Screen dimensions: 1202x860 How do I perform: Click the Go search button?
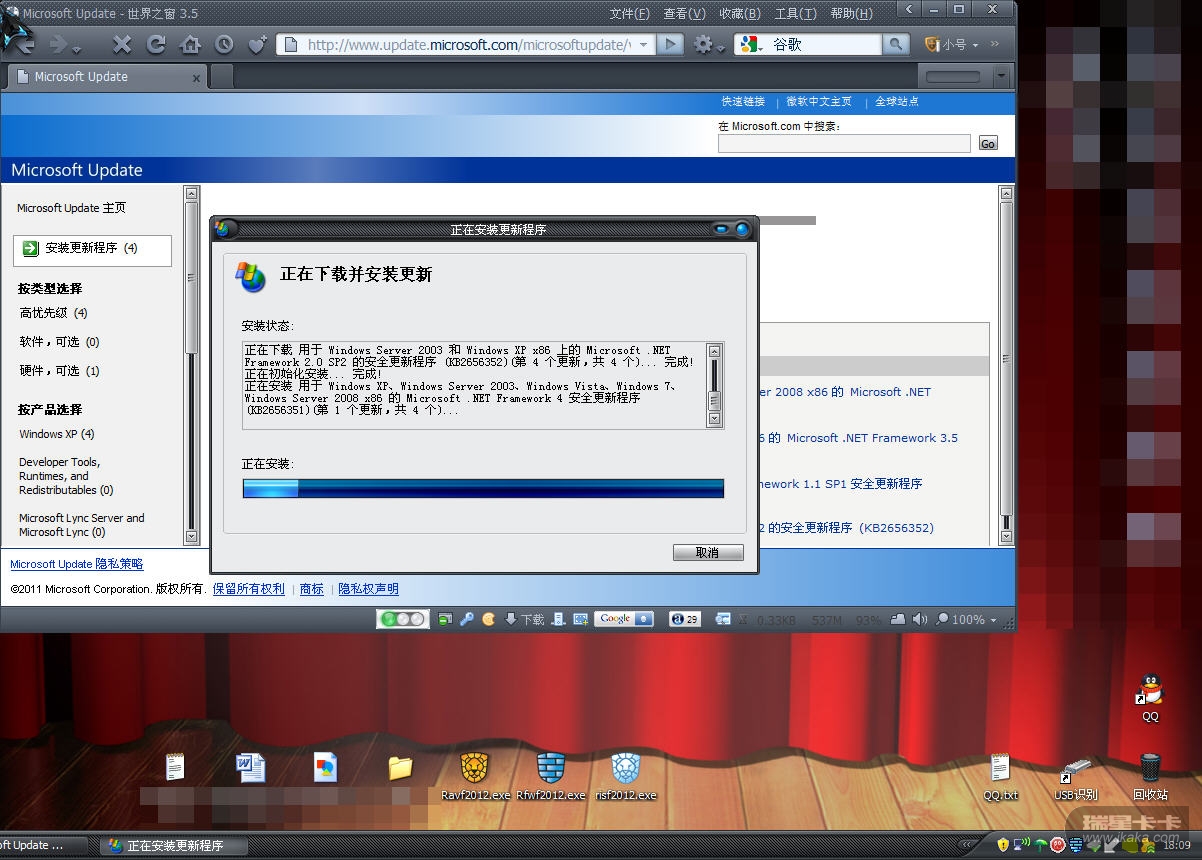(988, 144)
